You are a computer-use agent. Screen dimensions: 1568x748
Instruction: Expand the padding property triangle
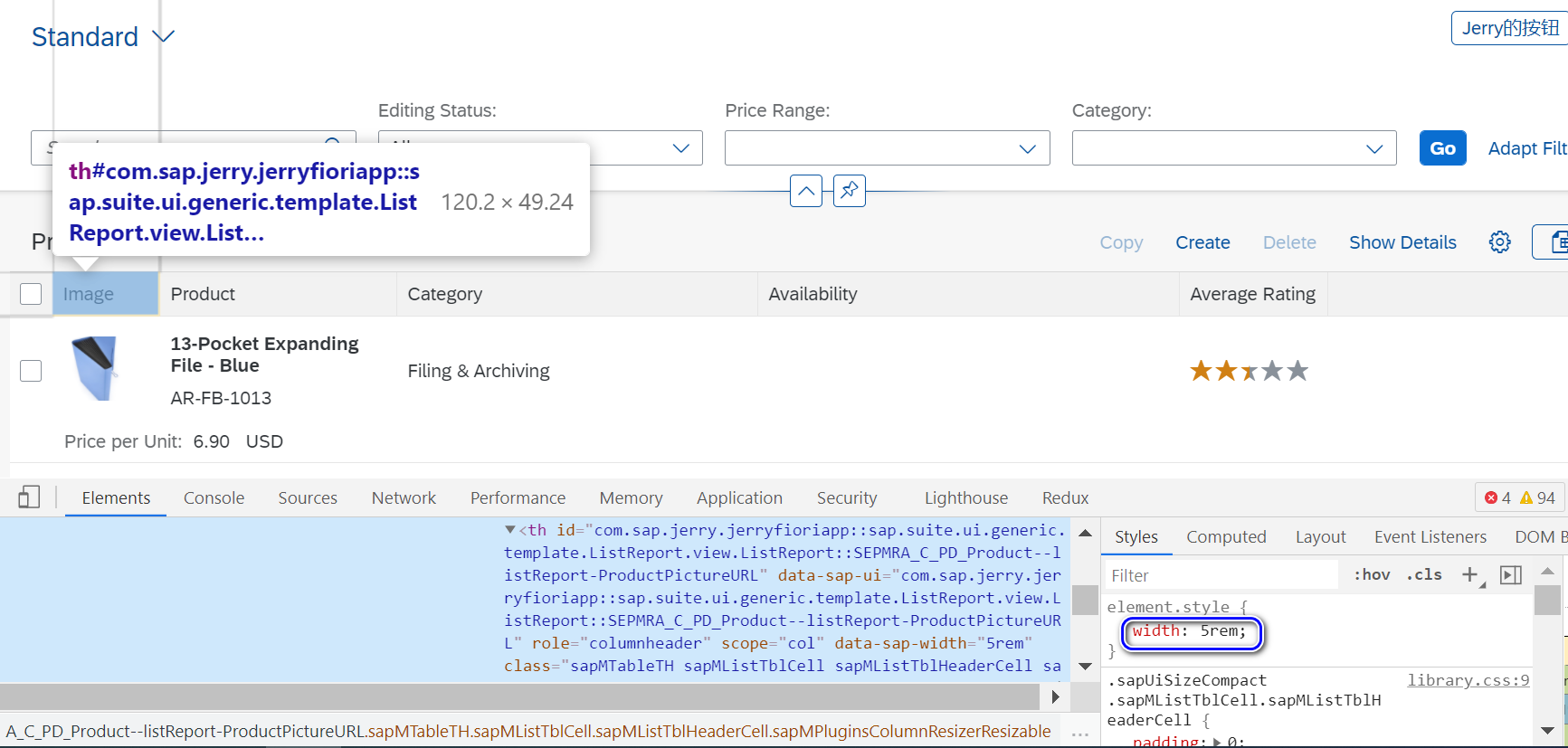[x=1217, y=742]
